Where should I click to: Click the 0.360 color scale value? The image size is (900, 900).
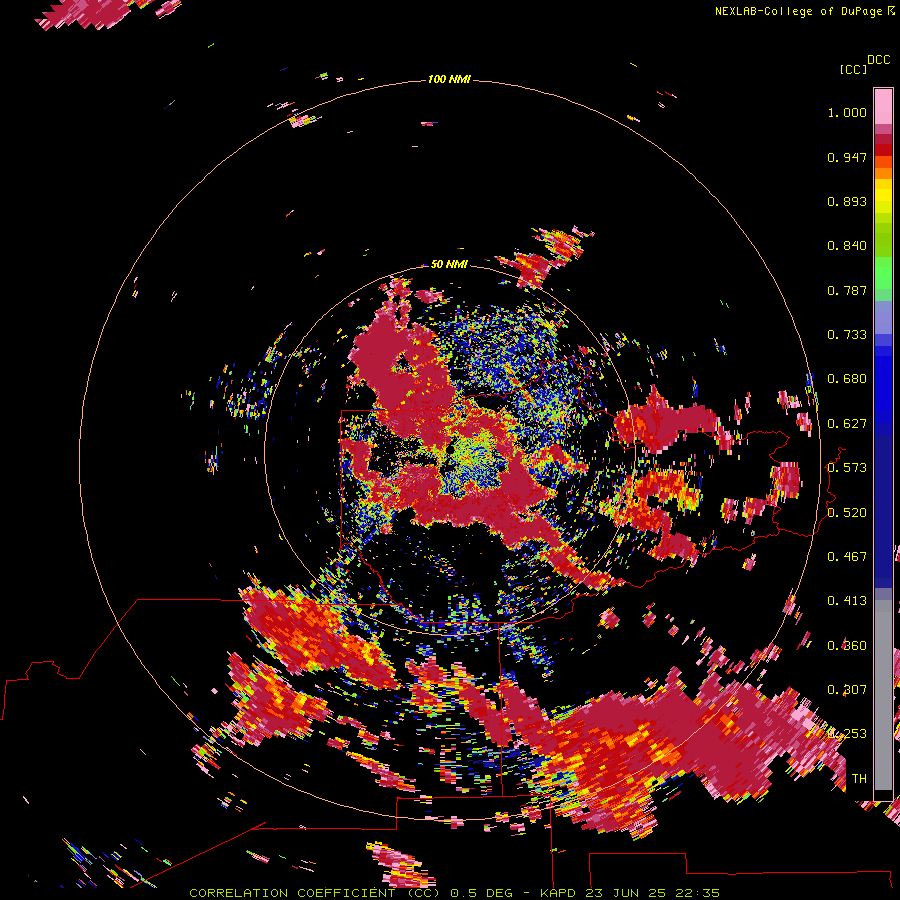click(847, 646)
